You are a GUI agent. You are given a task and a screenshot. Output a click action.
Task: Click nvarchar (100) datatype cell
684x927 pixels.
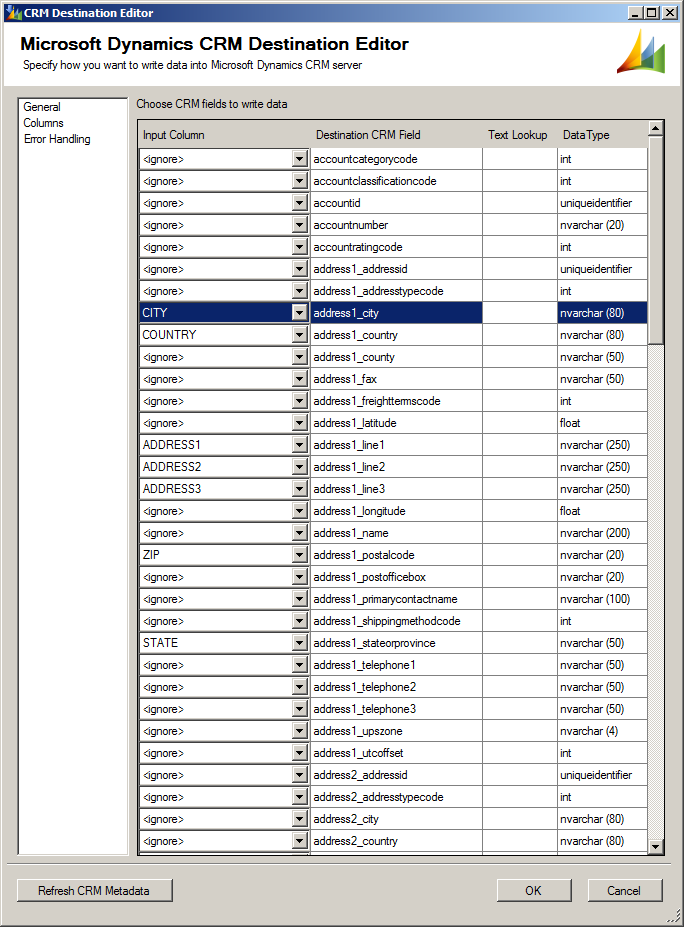tap(602, 599)
